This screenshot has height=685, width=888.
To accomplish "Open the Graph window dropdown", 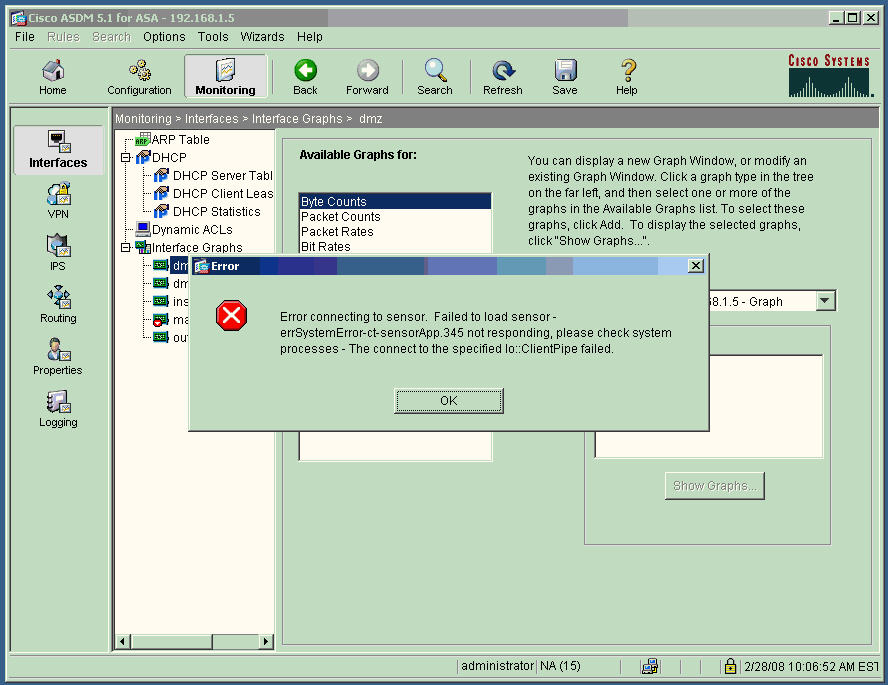I will pos(824,300).
